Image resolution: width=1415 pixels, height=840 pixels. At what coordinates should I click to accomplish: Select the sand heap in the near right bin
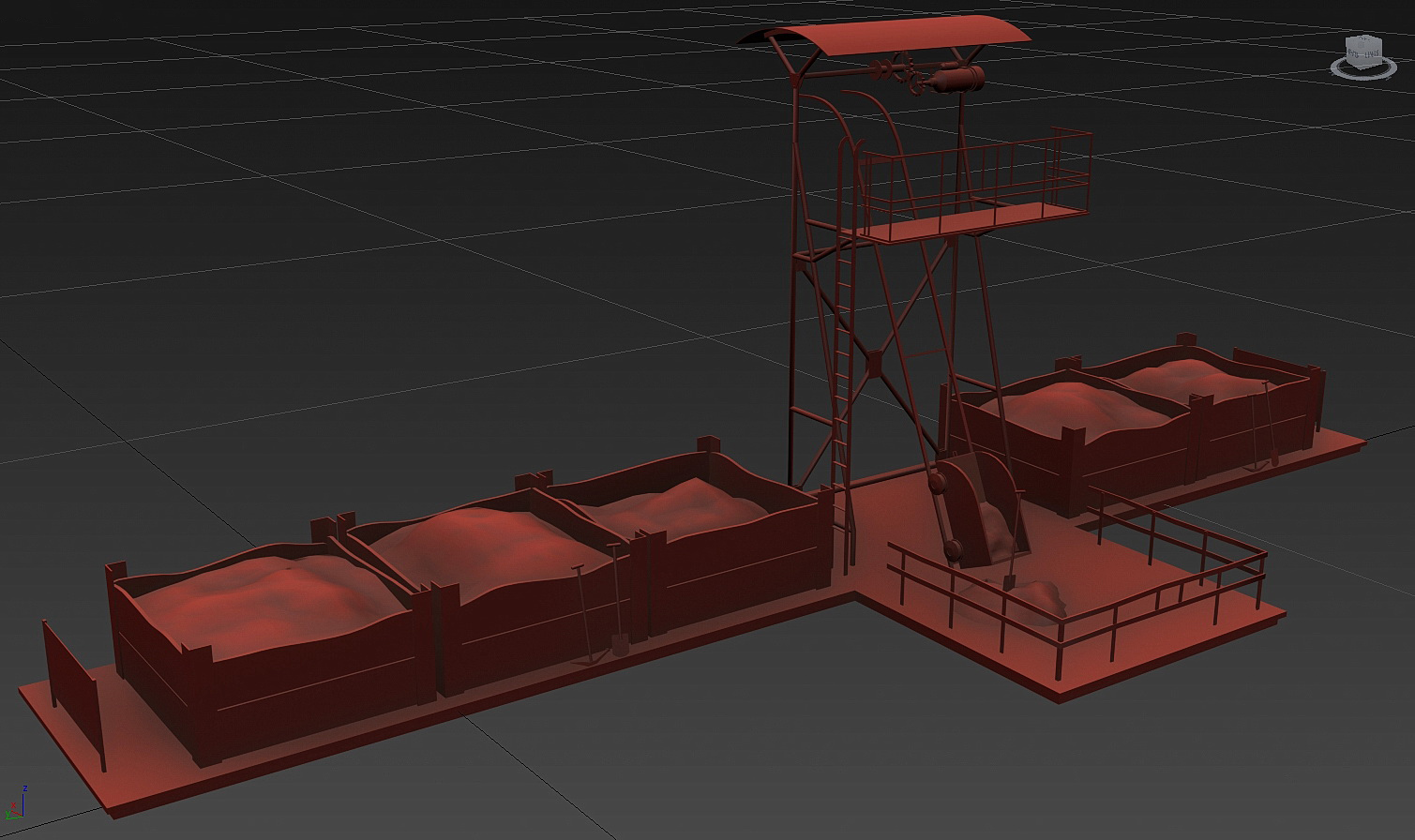pyautogui.click(x=1069, y=403)
